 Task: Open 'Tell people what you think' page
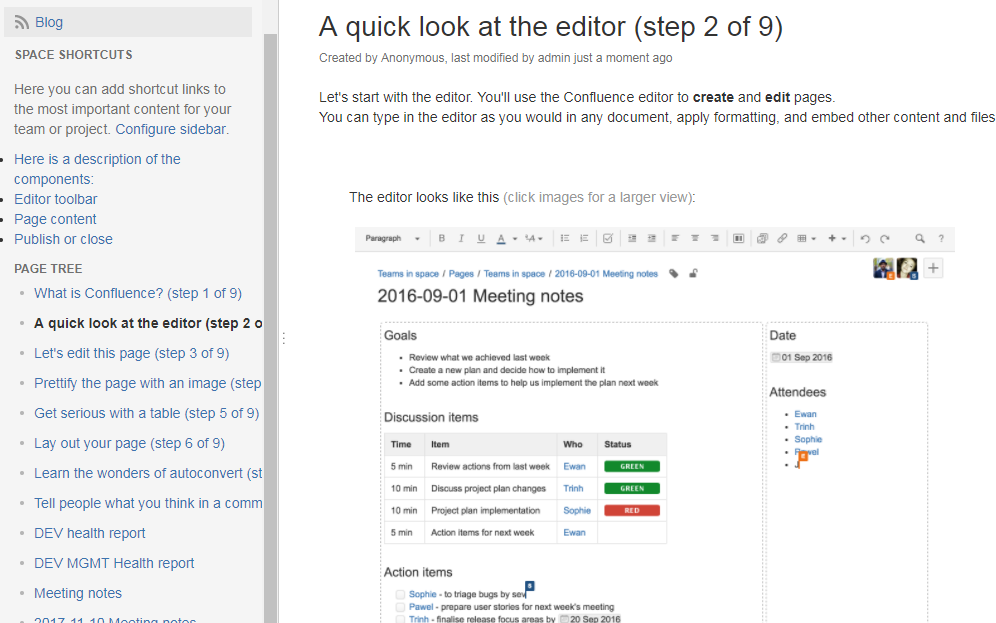(148, 503)
